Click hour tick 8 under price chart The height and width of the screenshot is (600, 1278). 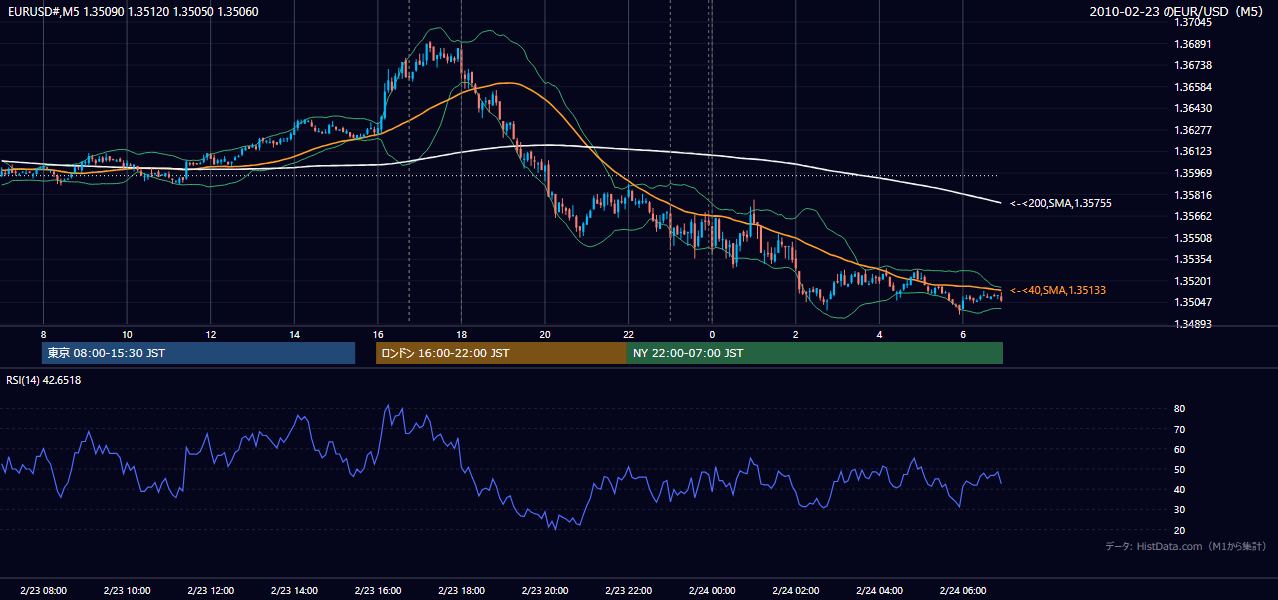(x=43, y=334)
